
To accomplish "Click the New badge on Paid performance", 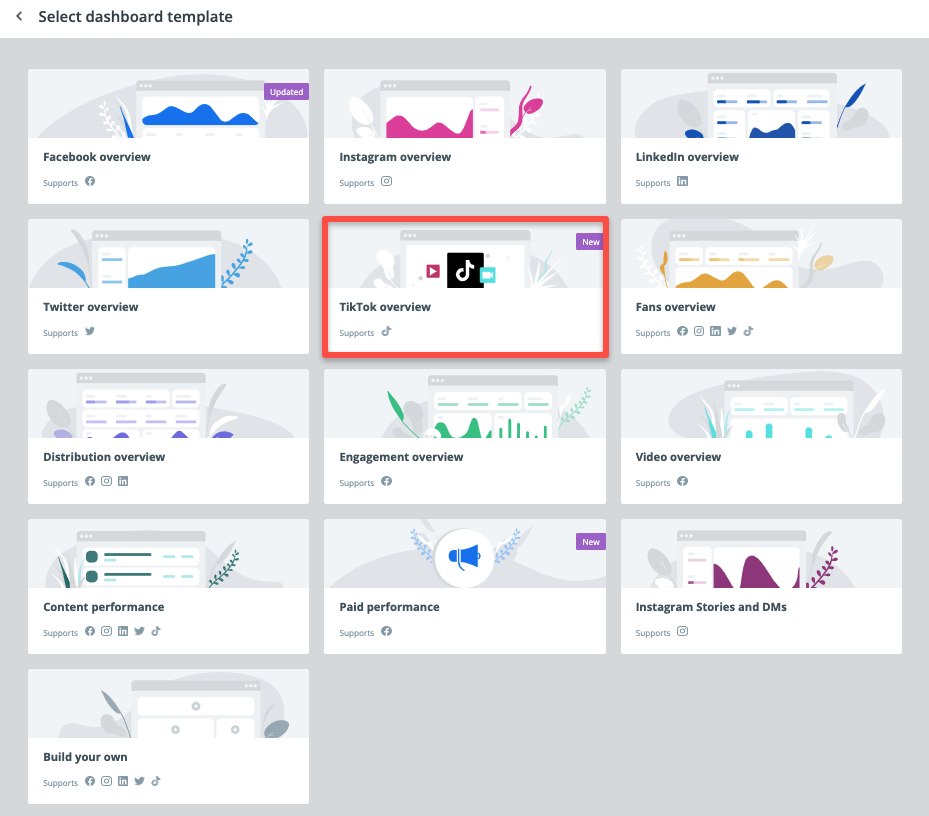I will coord(591,542).
